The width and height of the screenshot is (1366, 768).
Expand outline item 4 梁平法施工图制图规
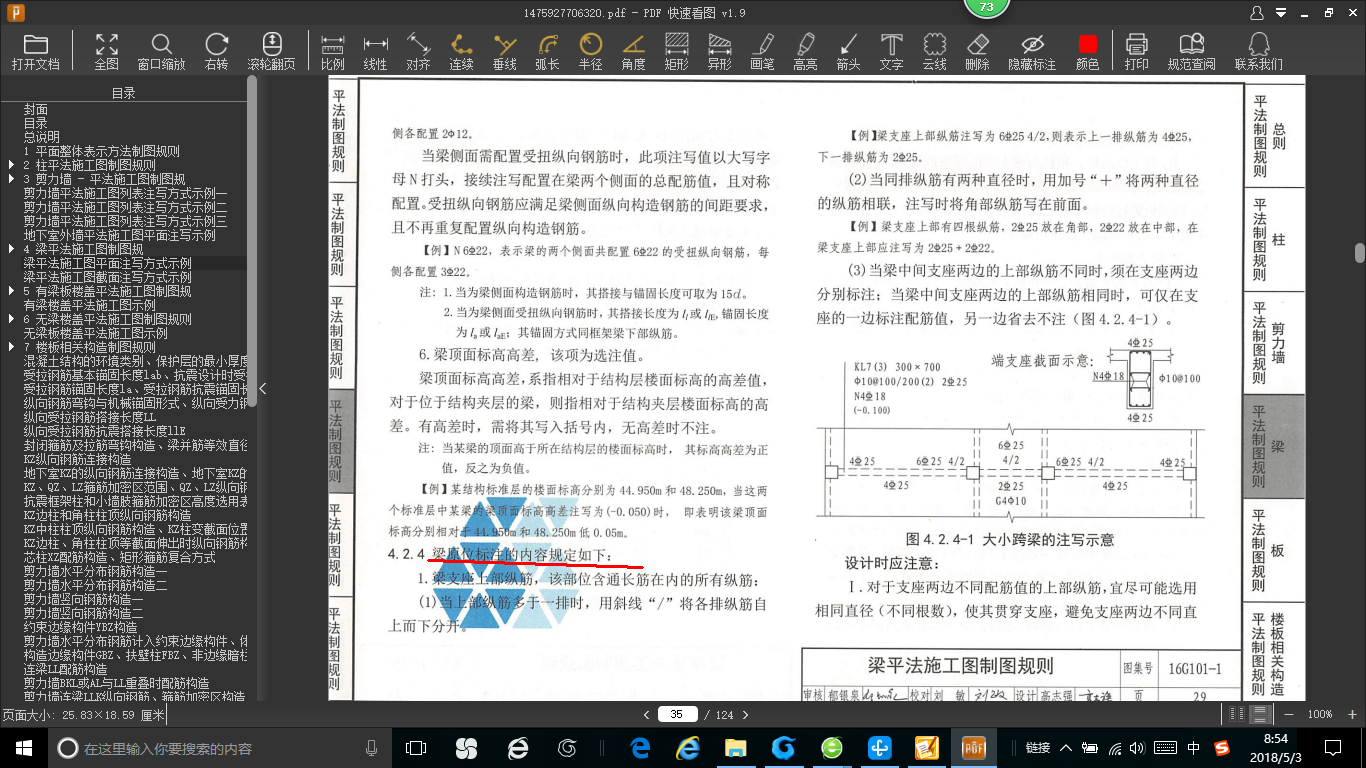click(x=12, y=249)
